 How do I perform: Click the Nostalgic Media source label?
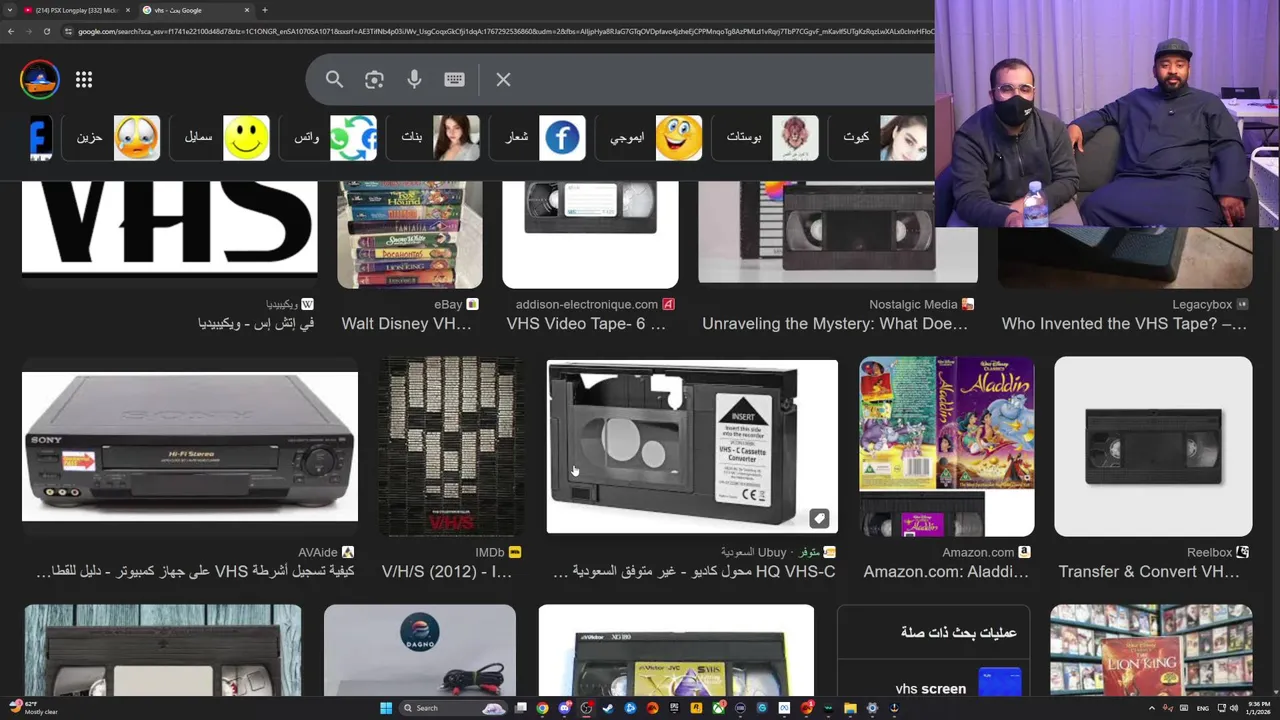tap(913, 304)
